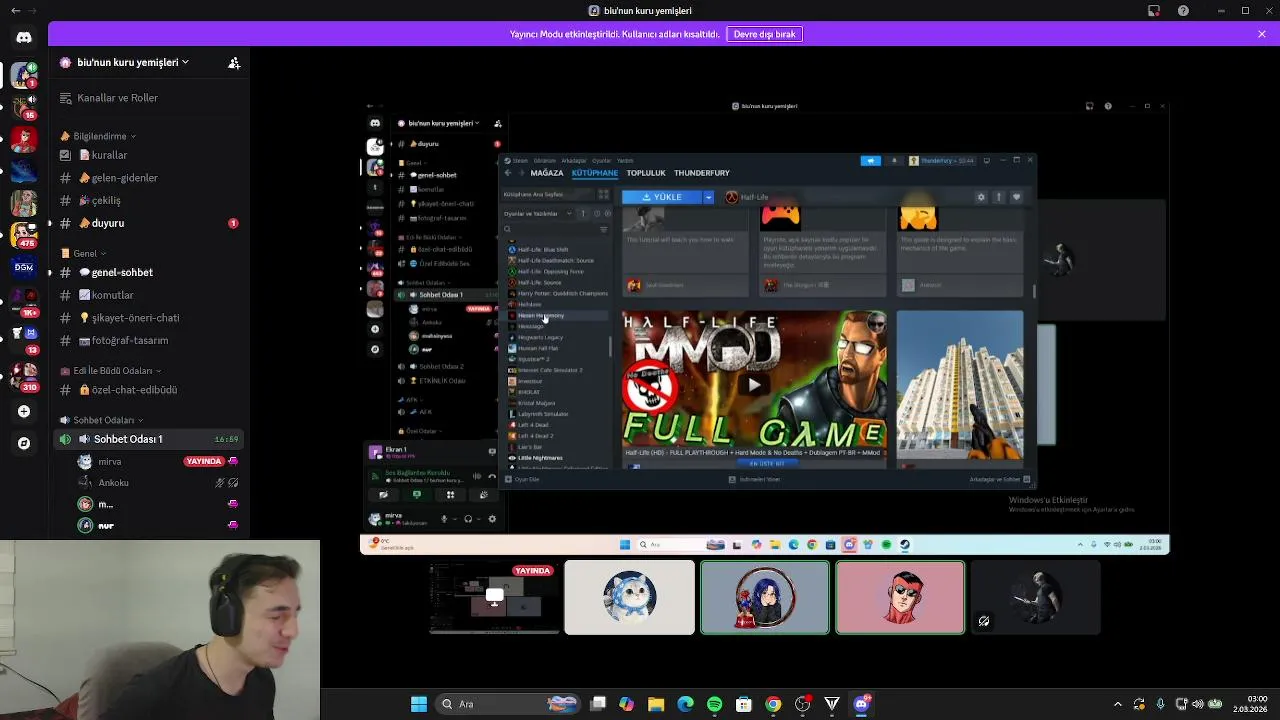This screenshot has width=1280, height=720.
Task: Open Microsoft Store from the taskbar
Action: [x=744, y=704]
